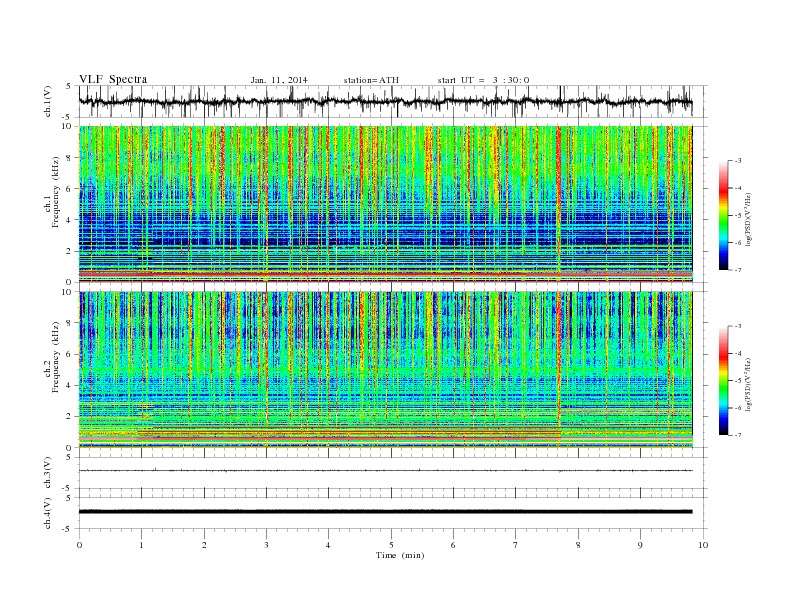Click the "station=ATH" header label
The width and height of the screenshot is (792, 612).
coord(371,80)
